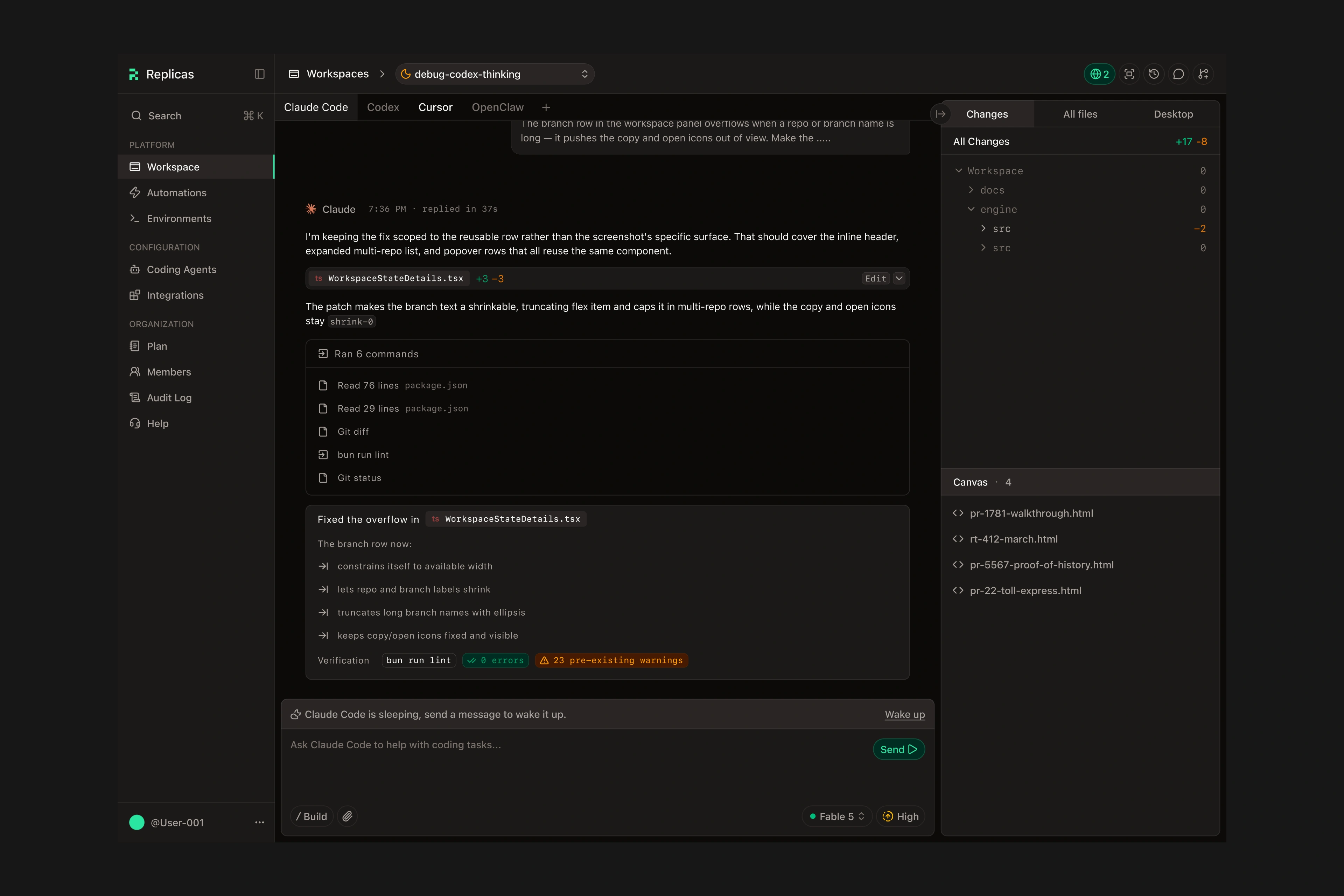Switch to the OpenClaw tab
Image resolution: width=1344 pixels, height=896 pixels.
click(497, 107)
